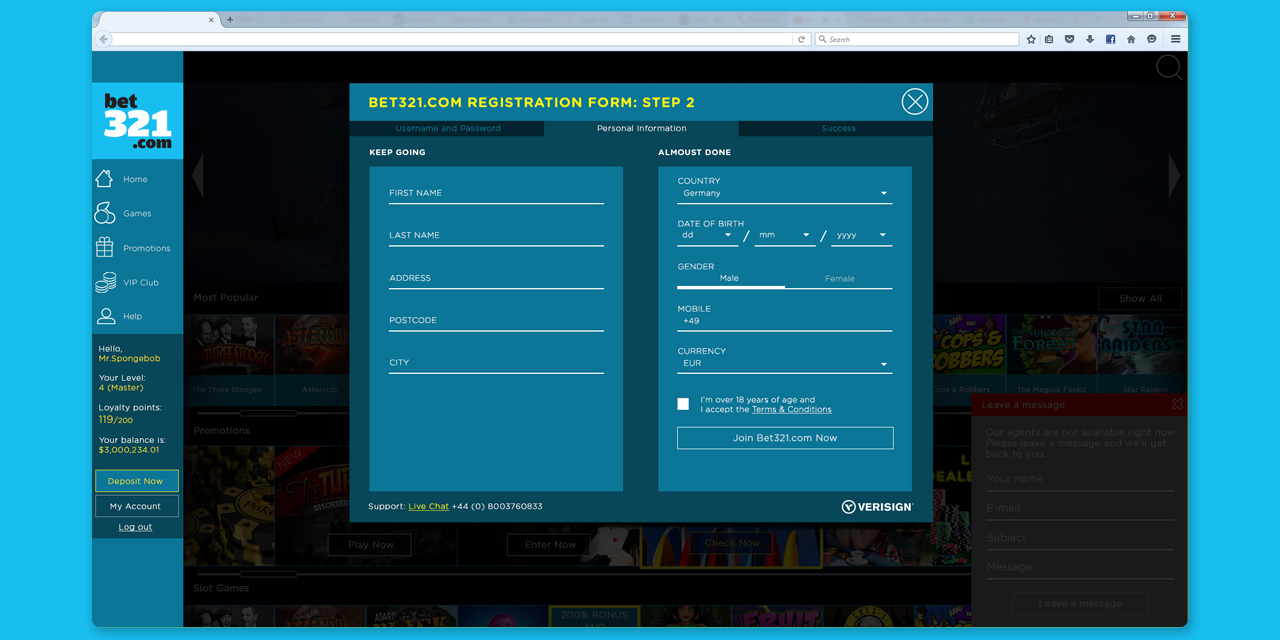Click the browser back arrow button
This screenshot has height=640, width=1280.
pyautogui.click(x=103, y=39)
